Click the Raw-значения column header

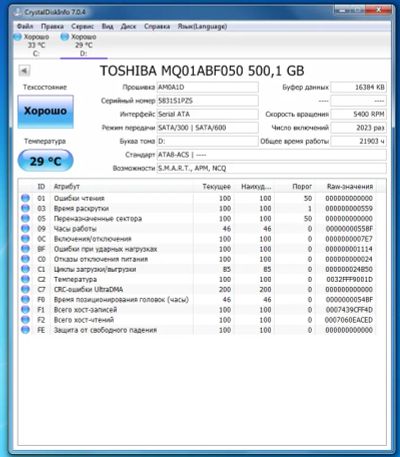pos(349,186)
